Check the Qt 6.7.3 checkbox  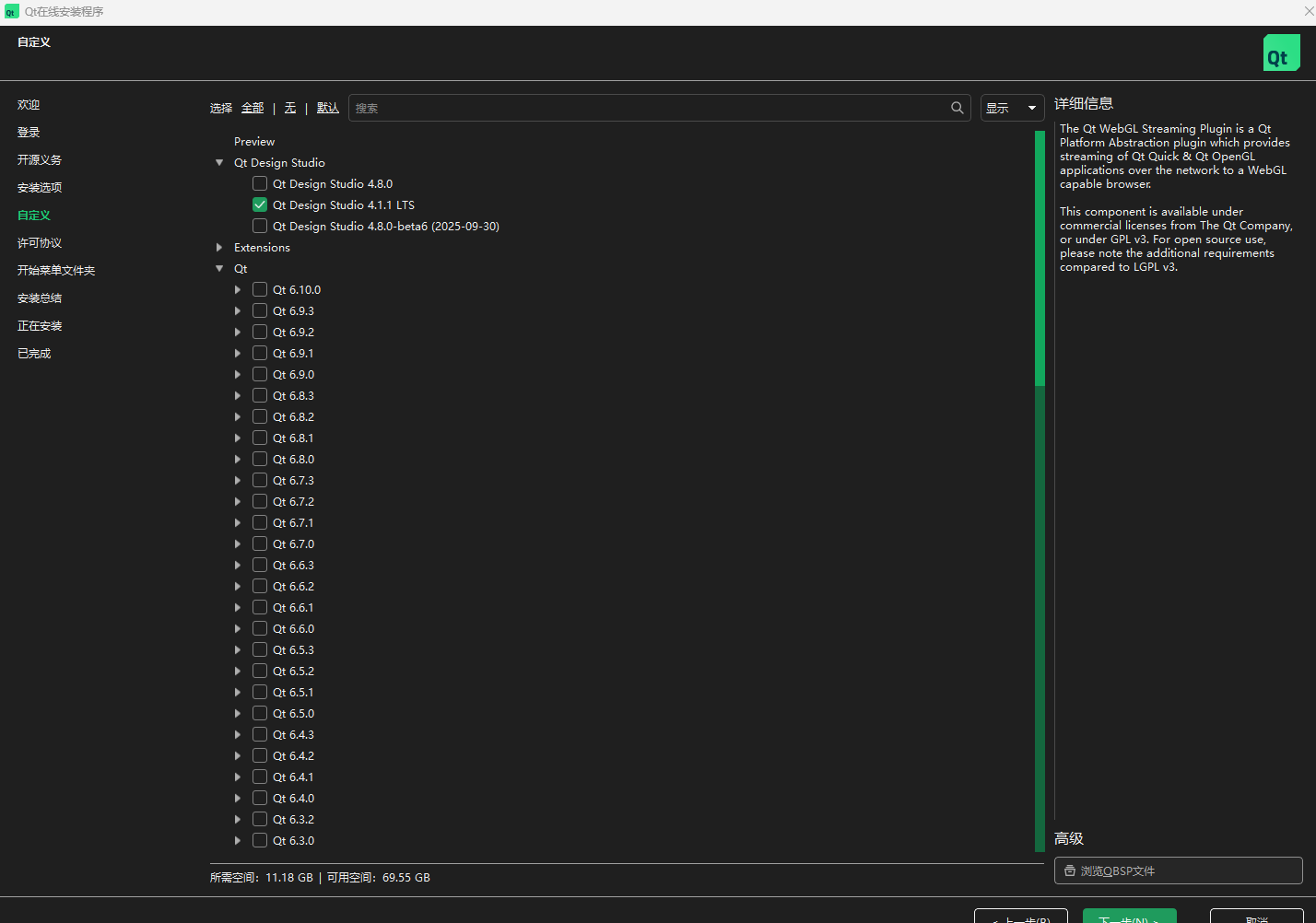pos(260,480)
